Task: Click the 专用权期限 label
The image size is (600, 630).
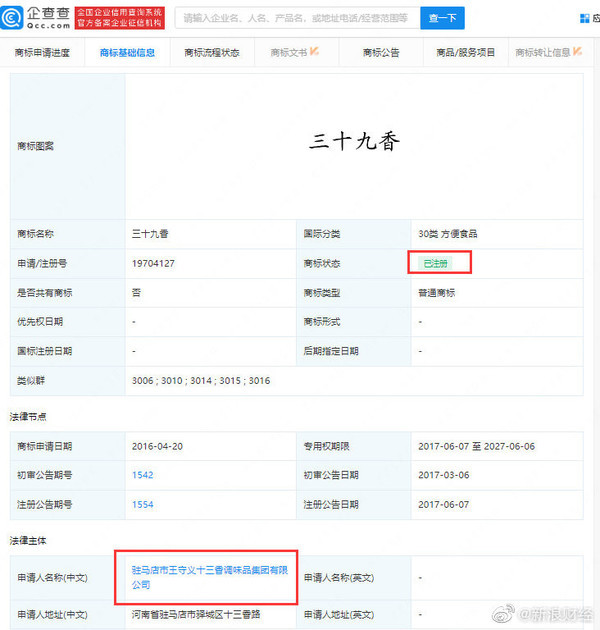Action: [x=326, y=446]
